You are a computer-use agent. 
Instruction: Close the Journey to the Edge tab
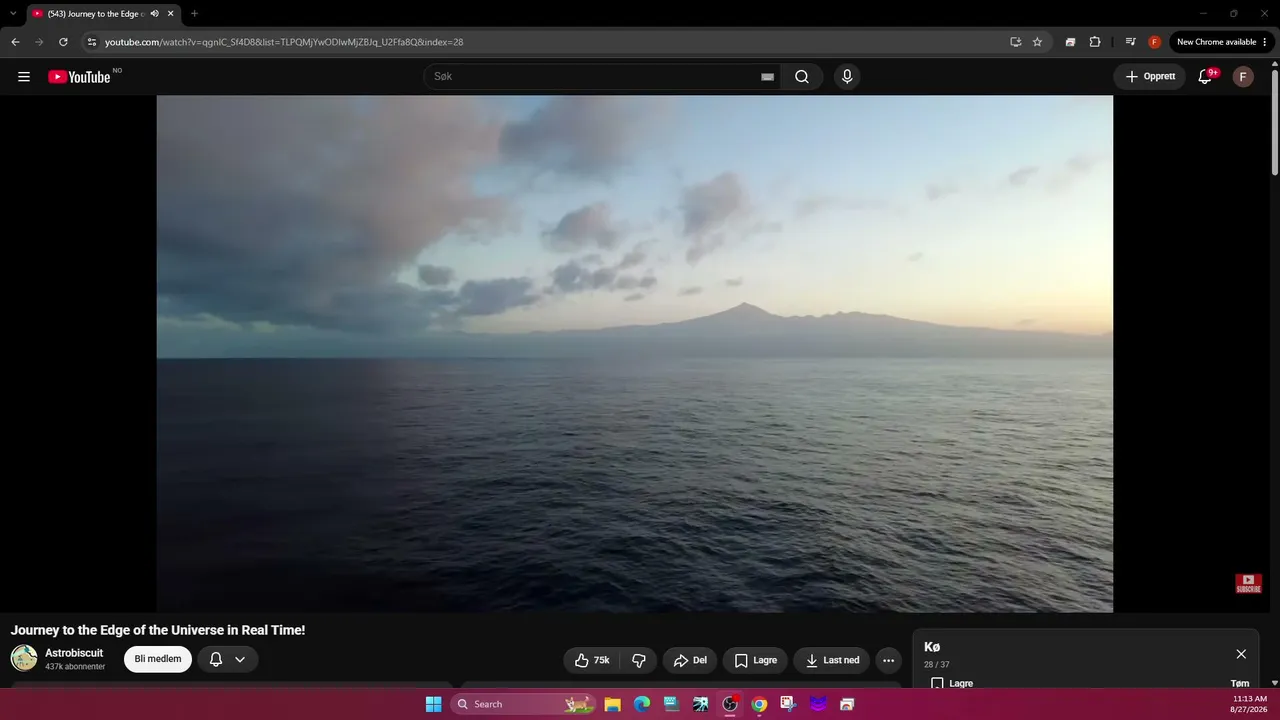point(171,14)
